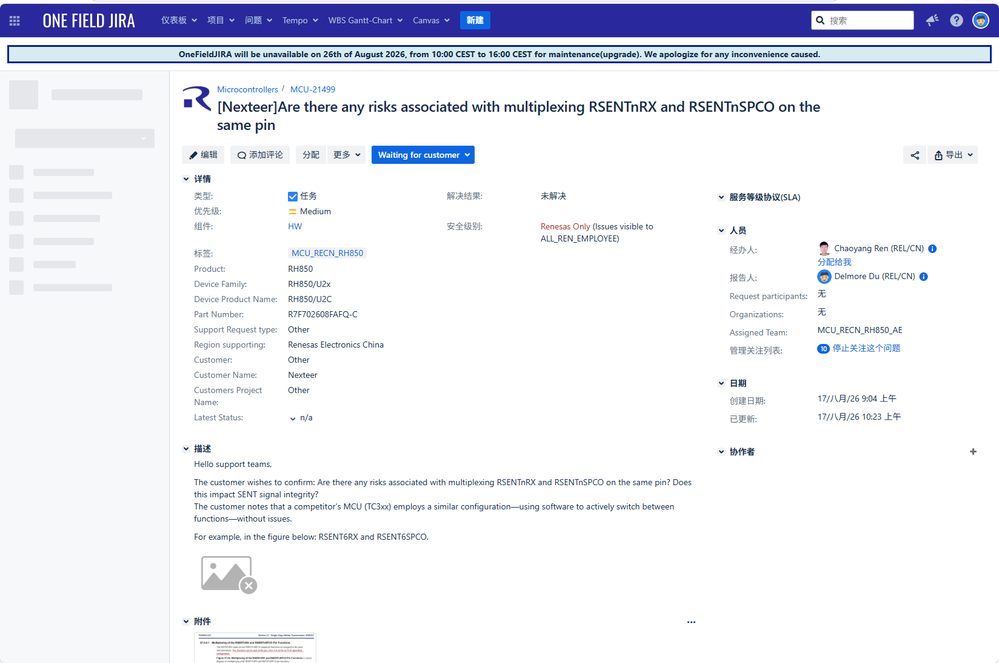999x663 pixels.
Task: Click the 分配 assign button
Action: point(311,155)
